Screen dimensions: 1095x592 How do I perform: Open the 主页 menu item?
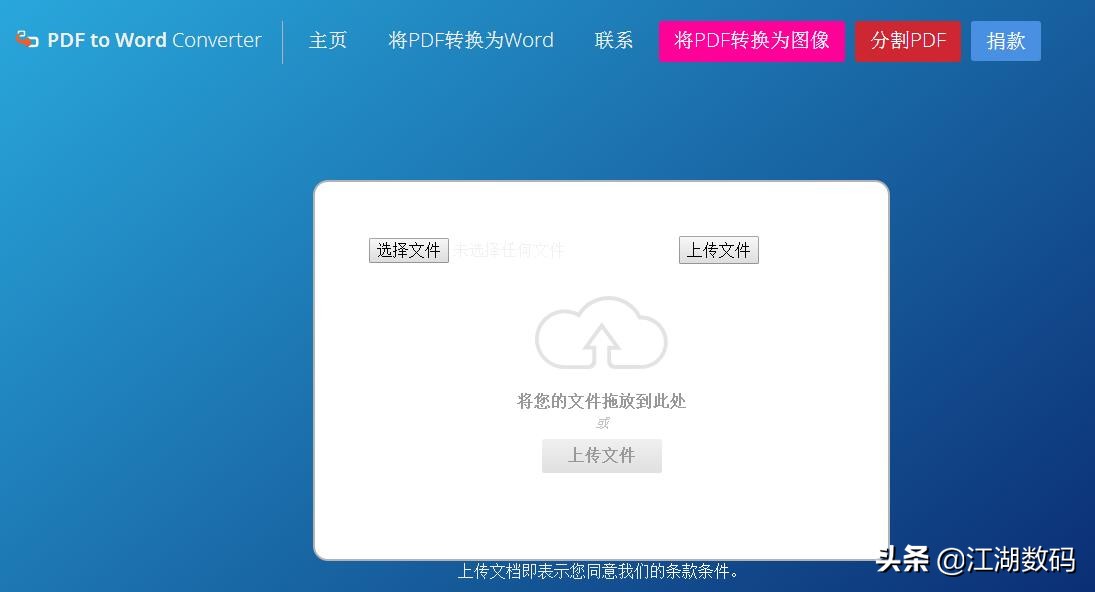click(x=328, y=40)
